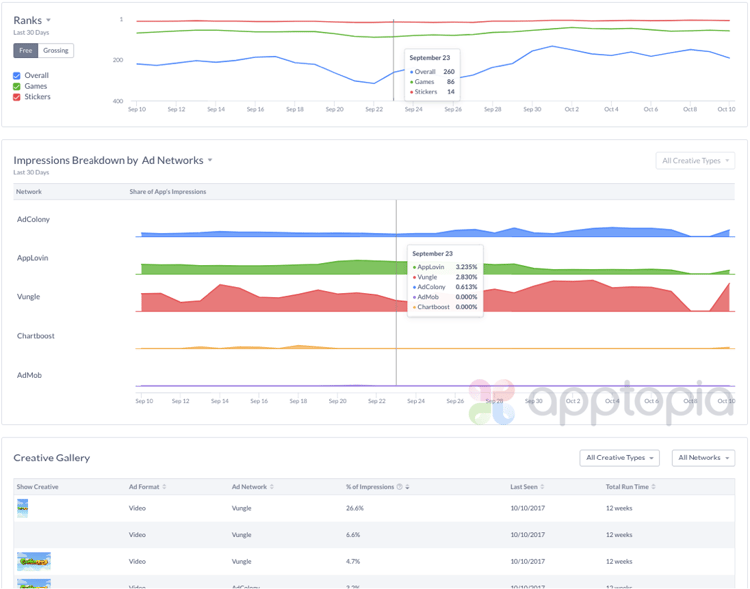Click Sep 16 on the Ranks axis
This screenshot has width=750, height=589.
coord(255,109)
